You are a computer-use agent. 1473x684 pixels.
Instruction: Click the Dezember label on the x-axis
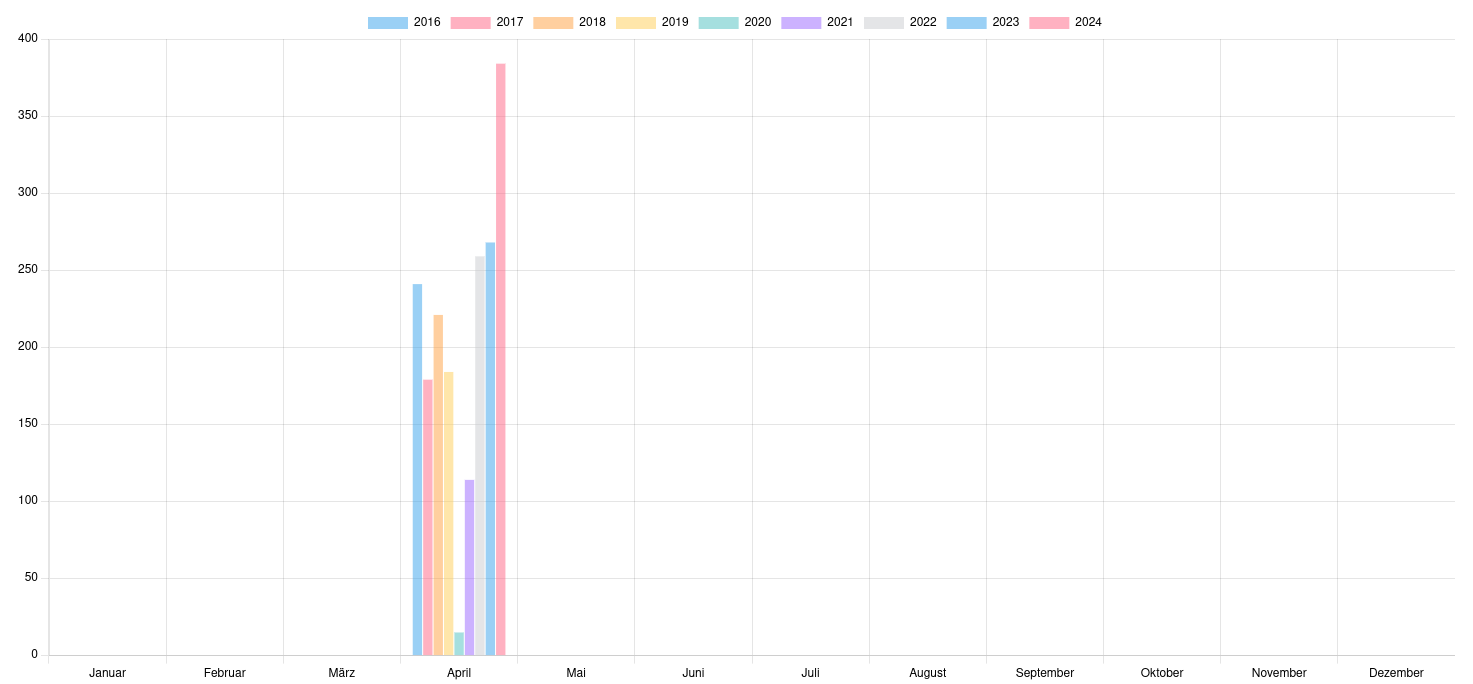1396,673
